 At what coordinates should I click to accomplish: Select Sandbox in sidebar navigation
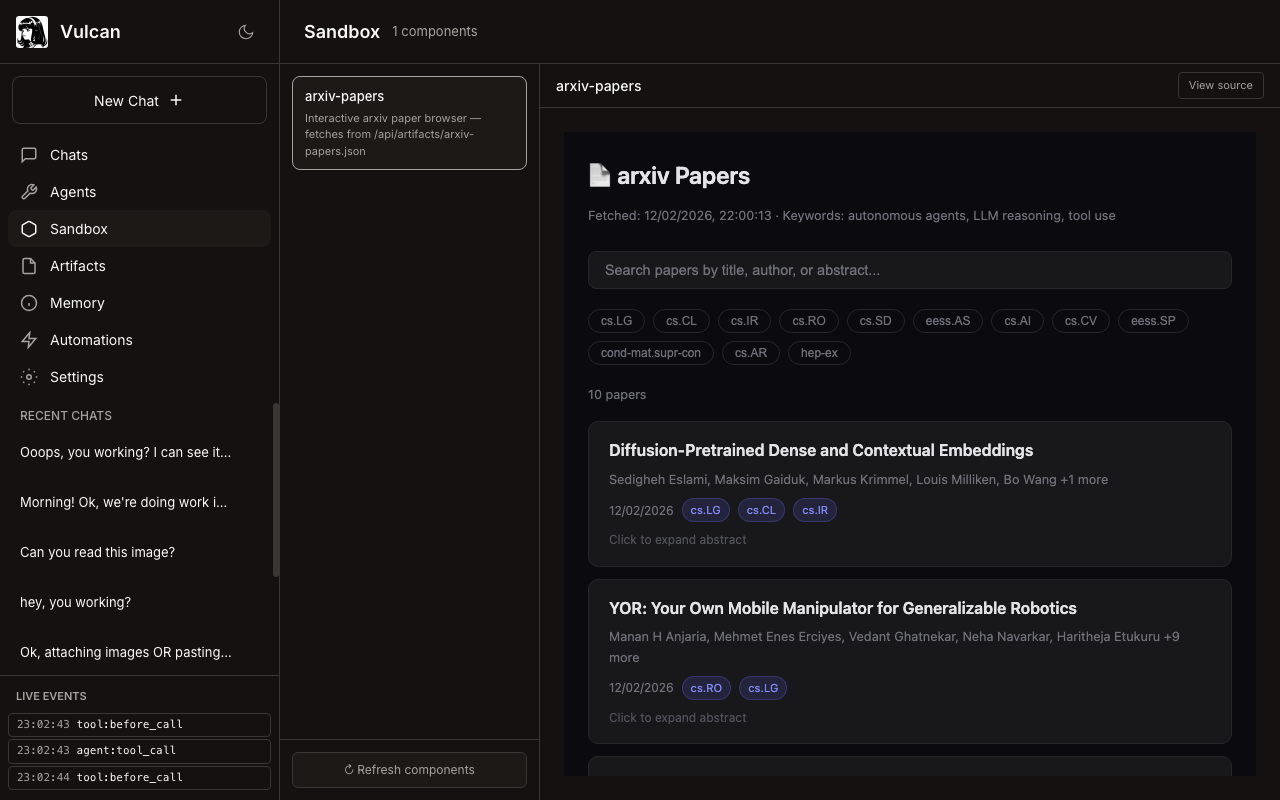point(79,229)
